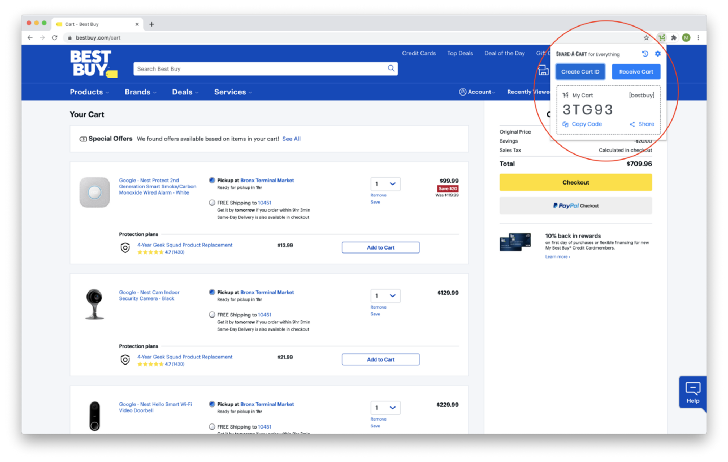
Task: Open Share-A-Cart history icon
Action: [645, 54]
